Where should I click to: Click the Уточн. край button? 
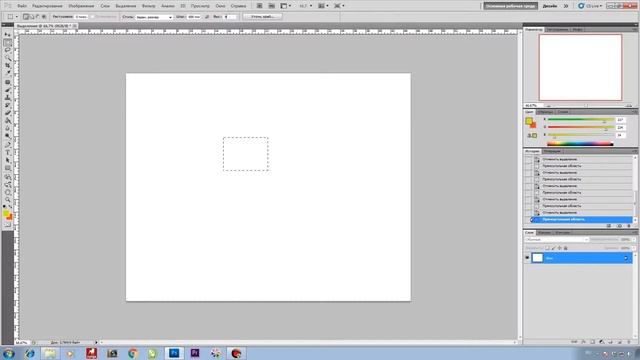tap(262, 17)
